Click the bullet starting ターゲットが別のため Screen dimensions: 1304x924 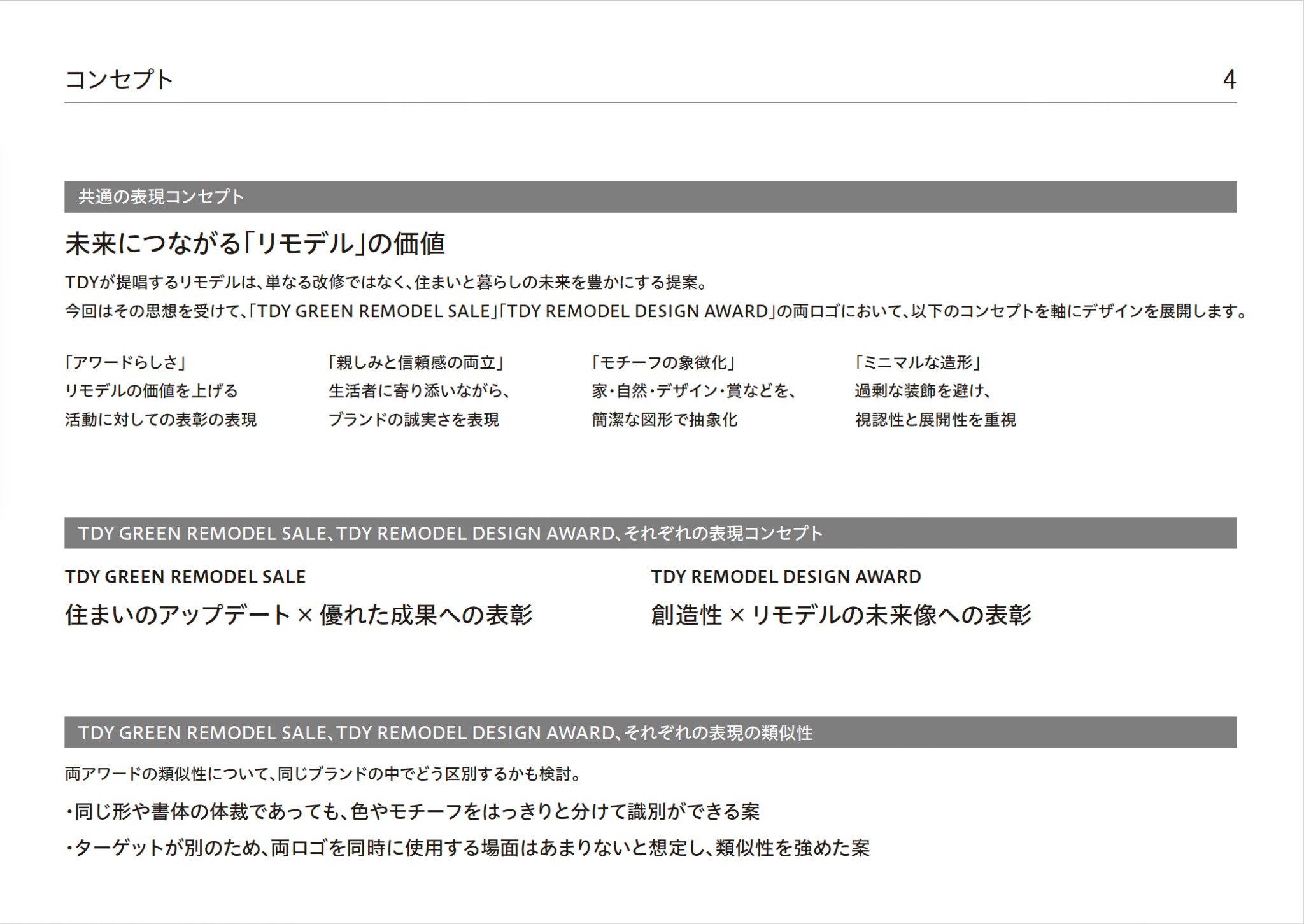point(467,848)
